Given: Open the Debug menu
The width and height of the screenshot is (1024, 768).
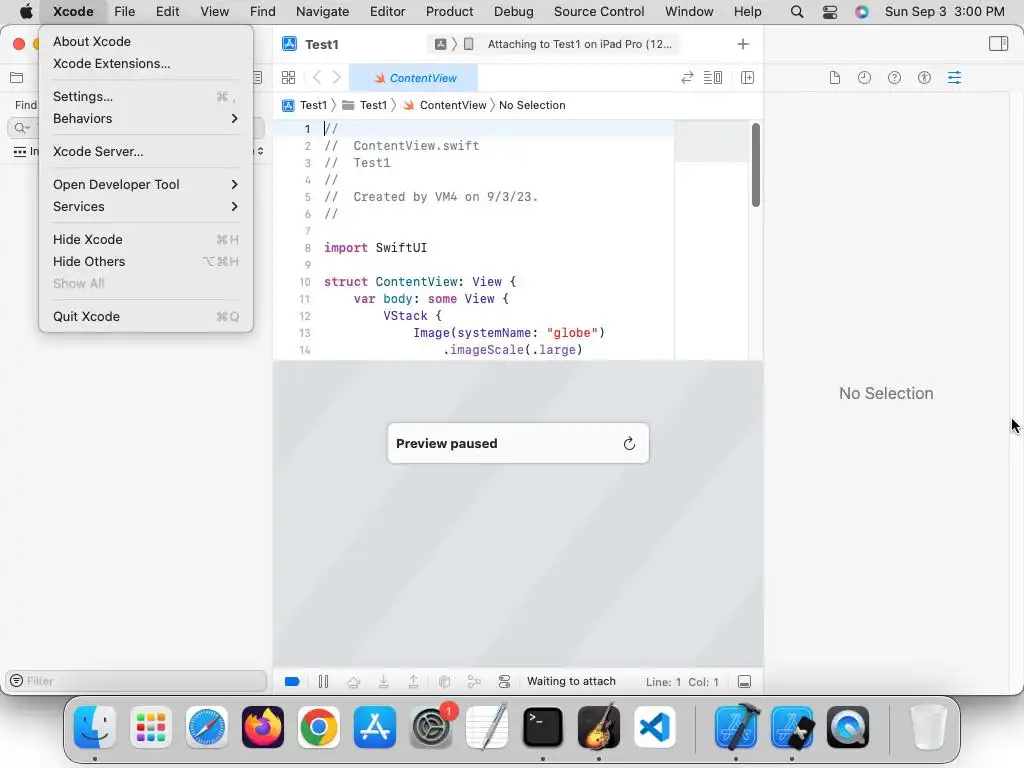Looking at the screenshot, I should [x=513, y=12].
